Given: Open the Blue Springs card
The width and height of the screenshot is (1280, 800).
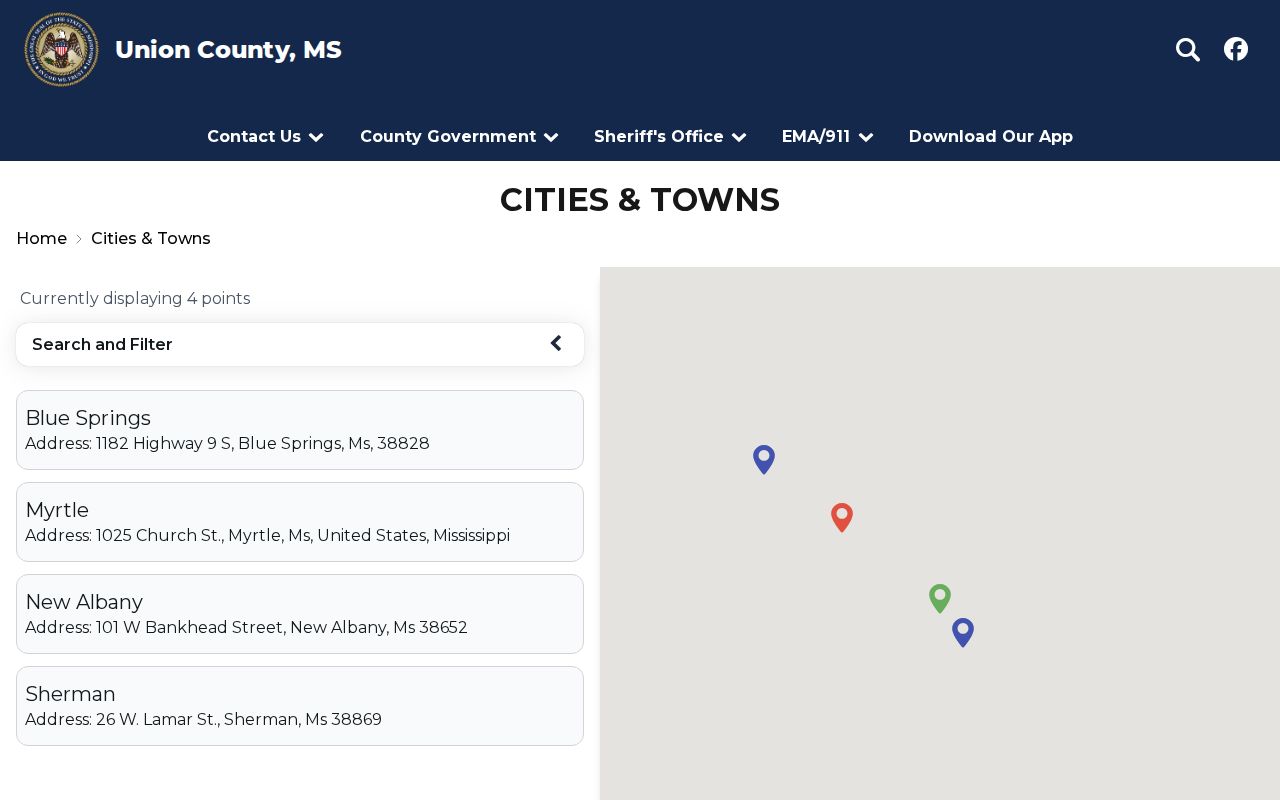Looking at the screenshot, I should coord(300,430).
